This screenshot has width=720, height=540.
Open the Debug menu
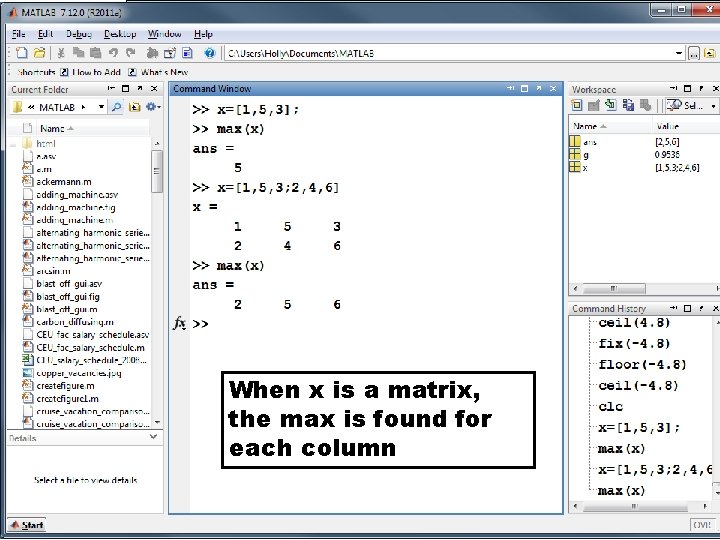(x=79, y=34)
